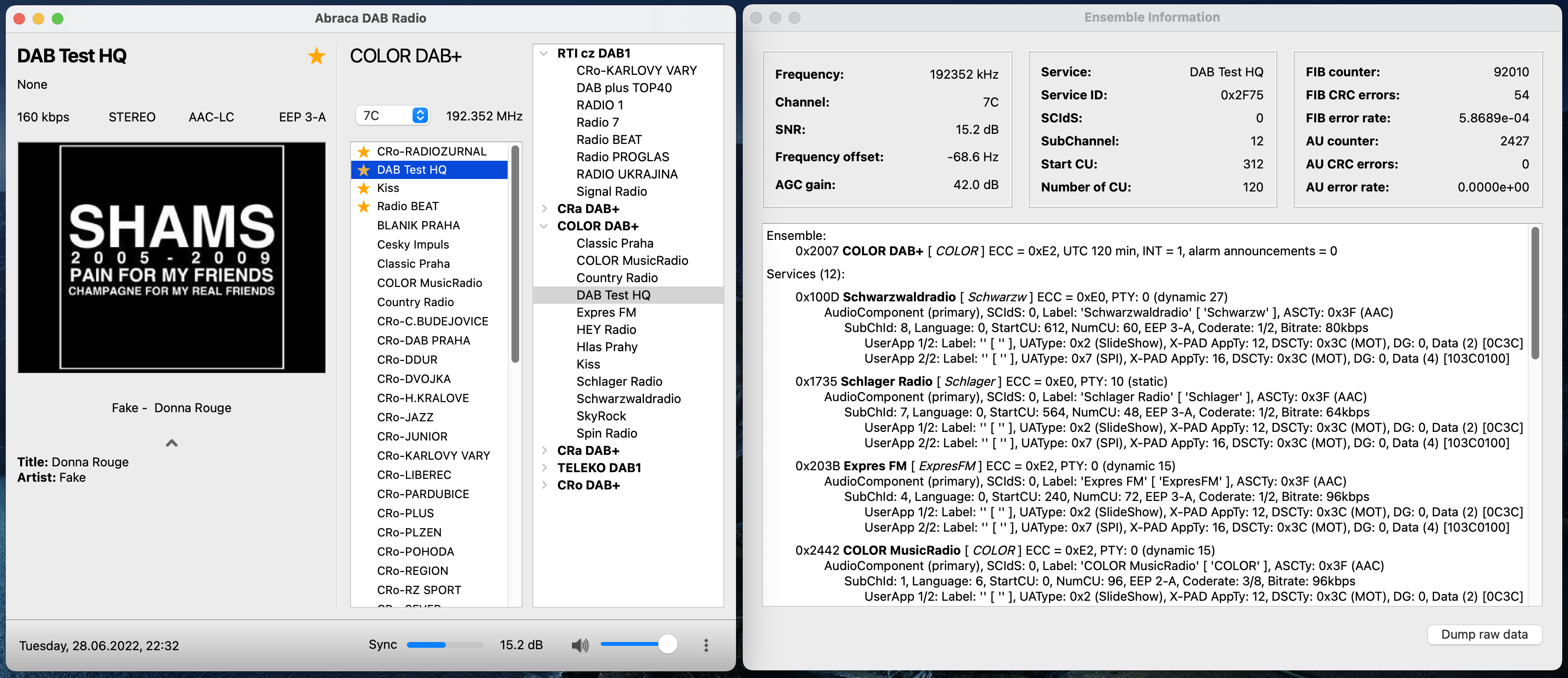
Task: Select CRo-JUNIOR in service list
Action: click(x=430, y=436)
